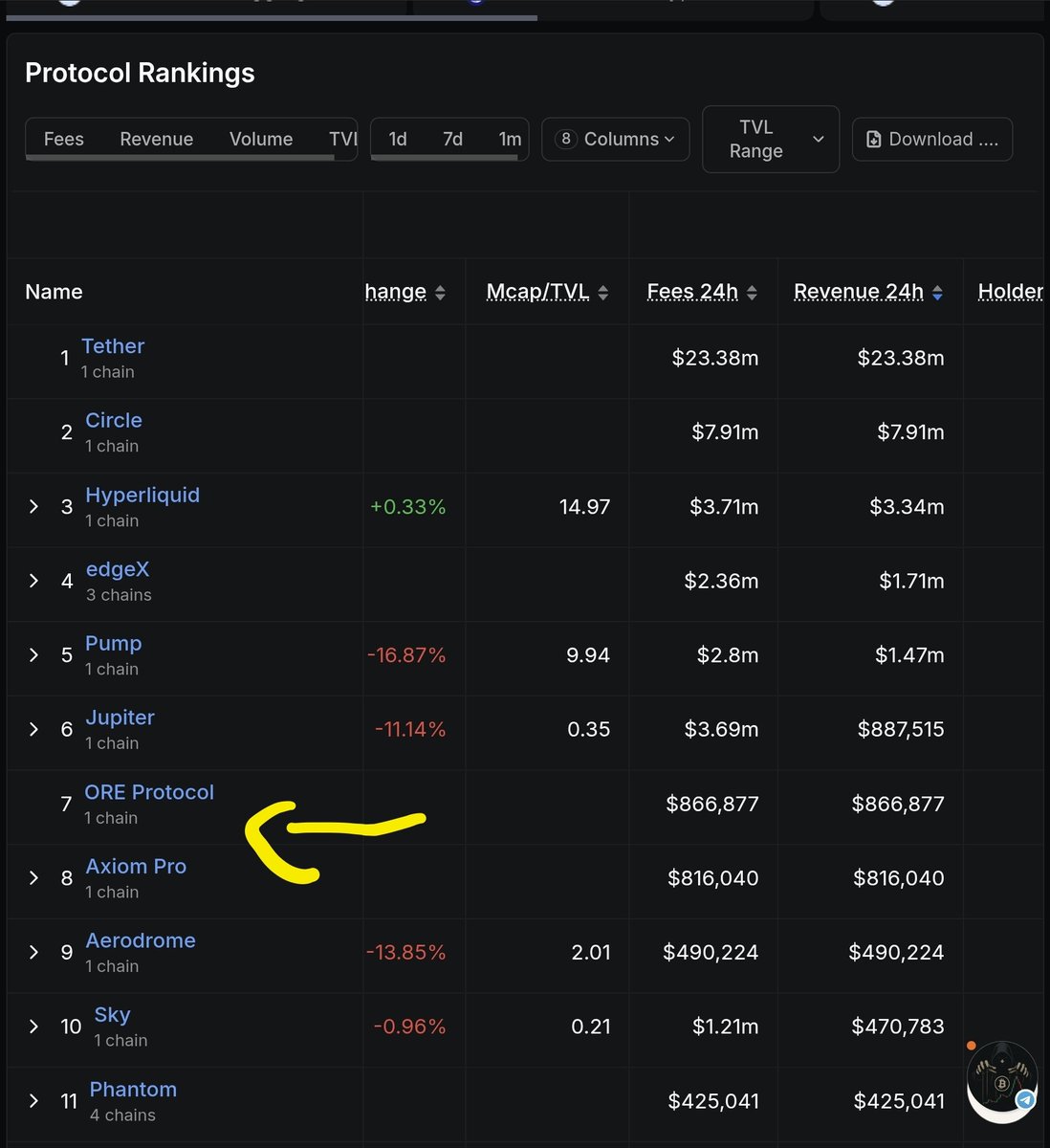Click edgeX's 3 chains label
The height and width of the screenshot is (1148, 1050).
(119, 595)
